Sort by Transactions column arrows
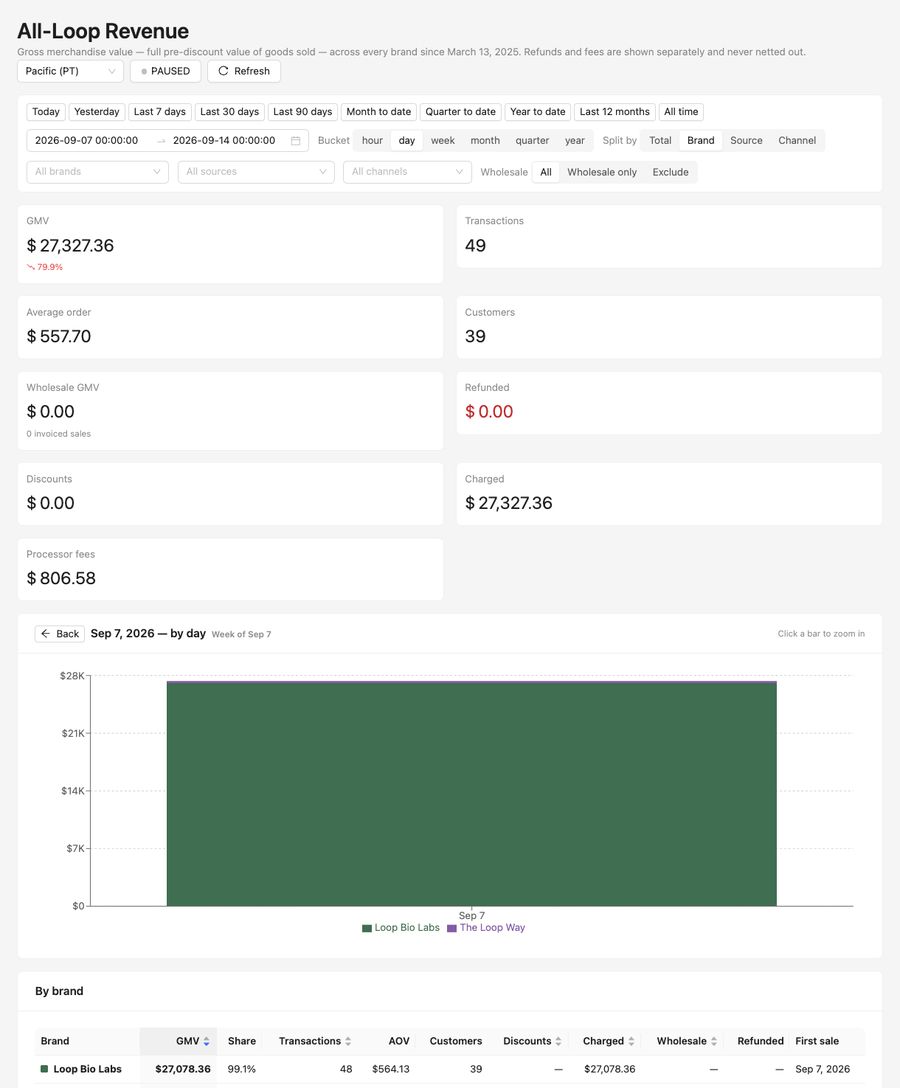900x1088 pixels. click(348, 1042)
